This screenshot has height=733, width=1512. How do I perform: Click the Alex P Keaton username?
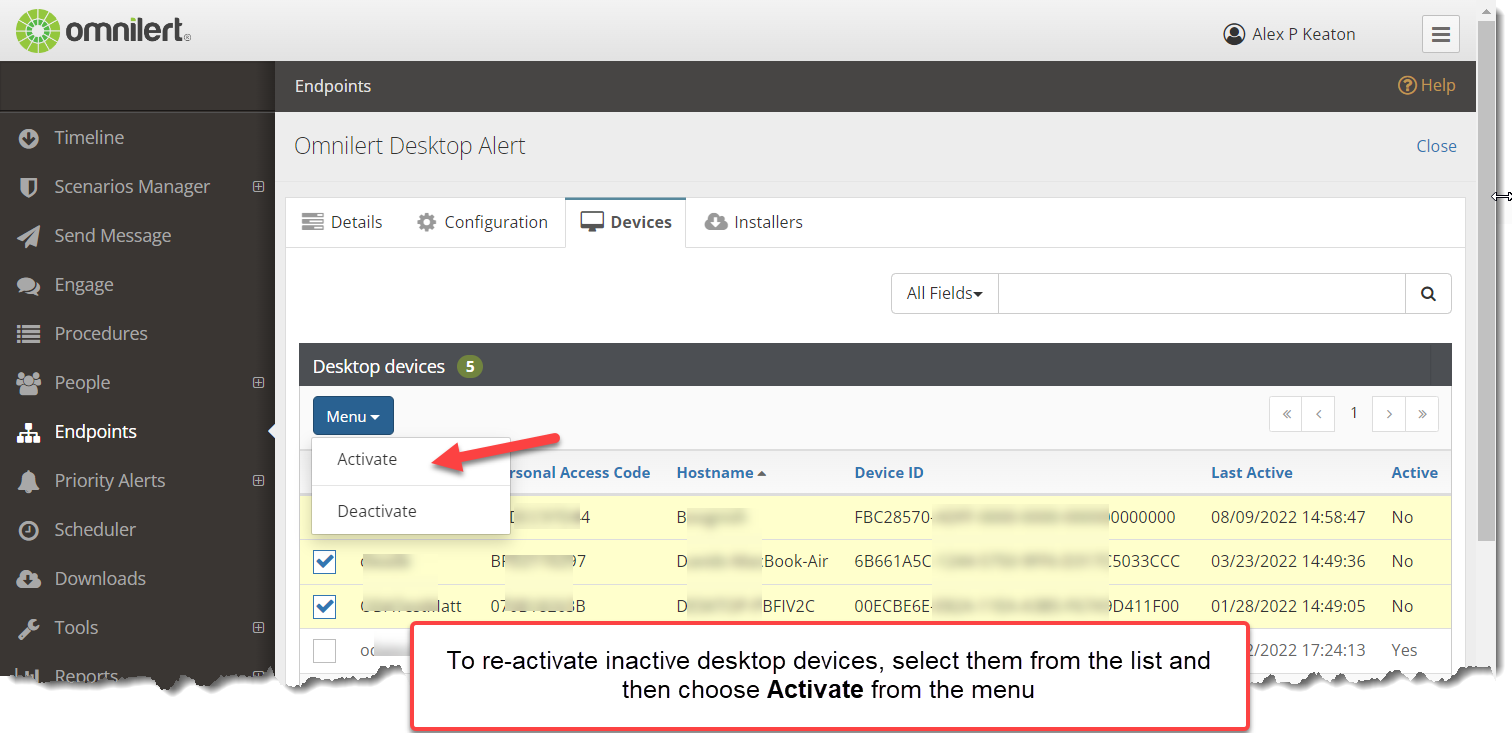[1304, 34]
